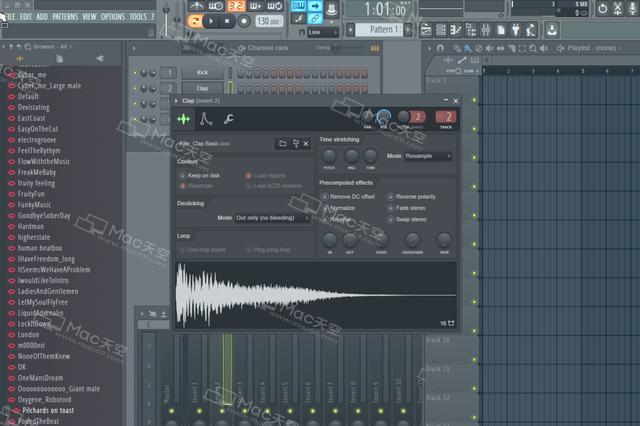Expand the Channel rack options arrow
This screenshot has height=426, width=640.
pyautogui.click(x=133, y=48)
